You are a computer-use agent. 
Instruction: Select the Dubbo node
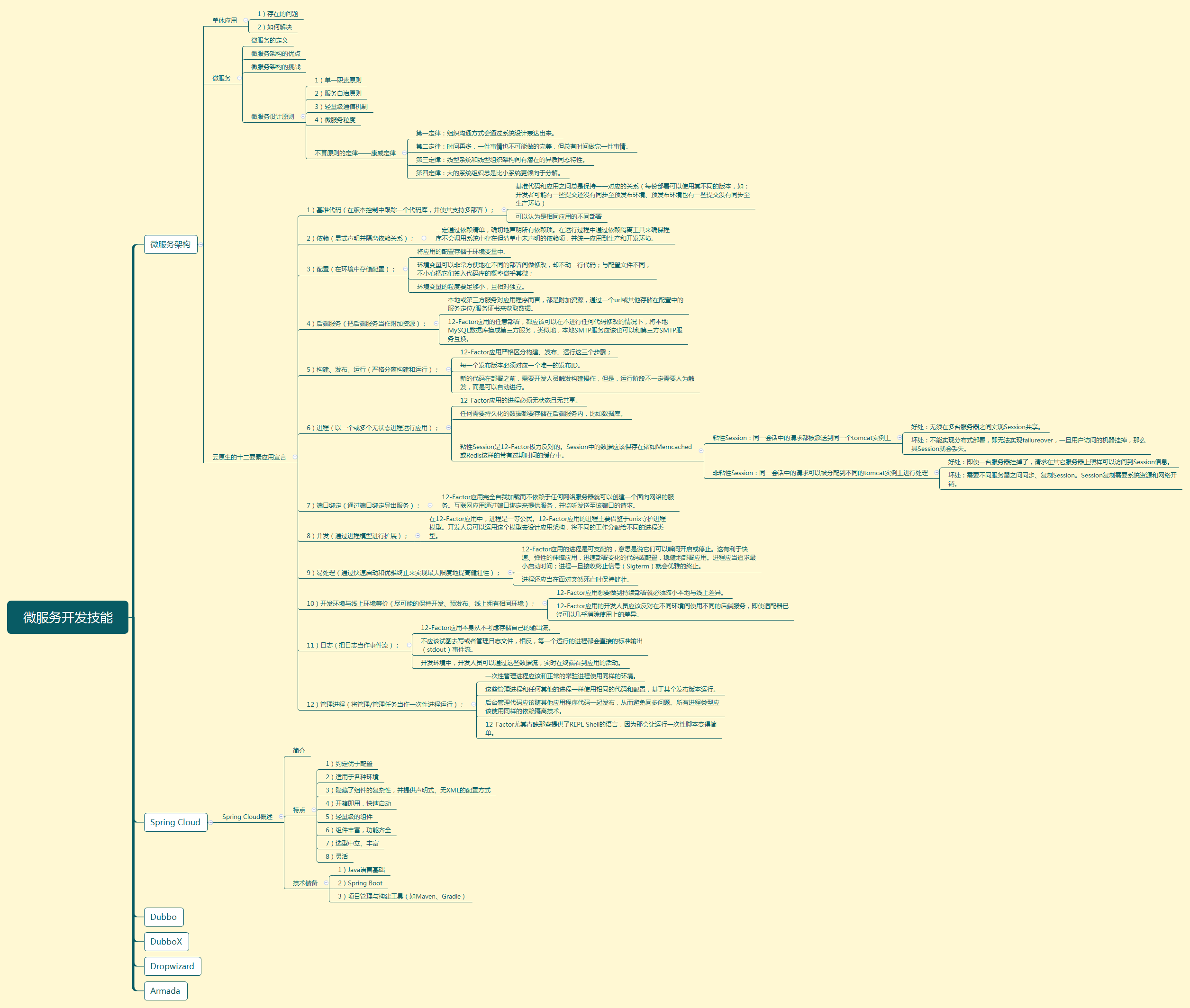tap(164, 917)
